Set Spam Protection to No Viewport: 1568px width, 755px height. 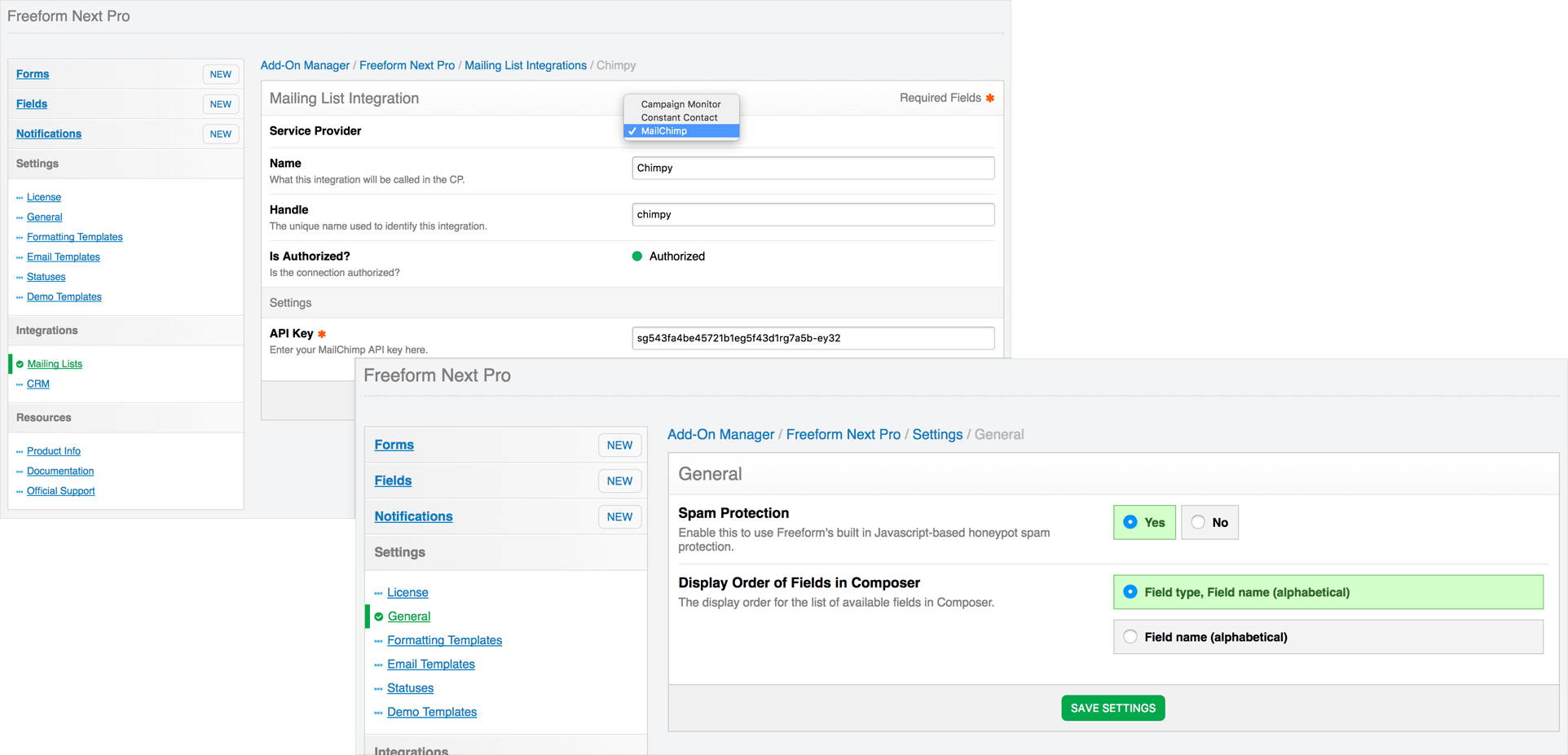(1209, 523)
